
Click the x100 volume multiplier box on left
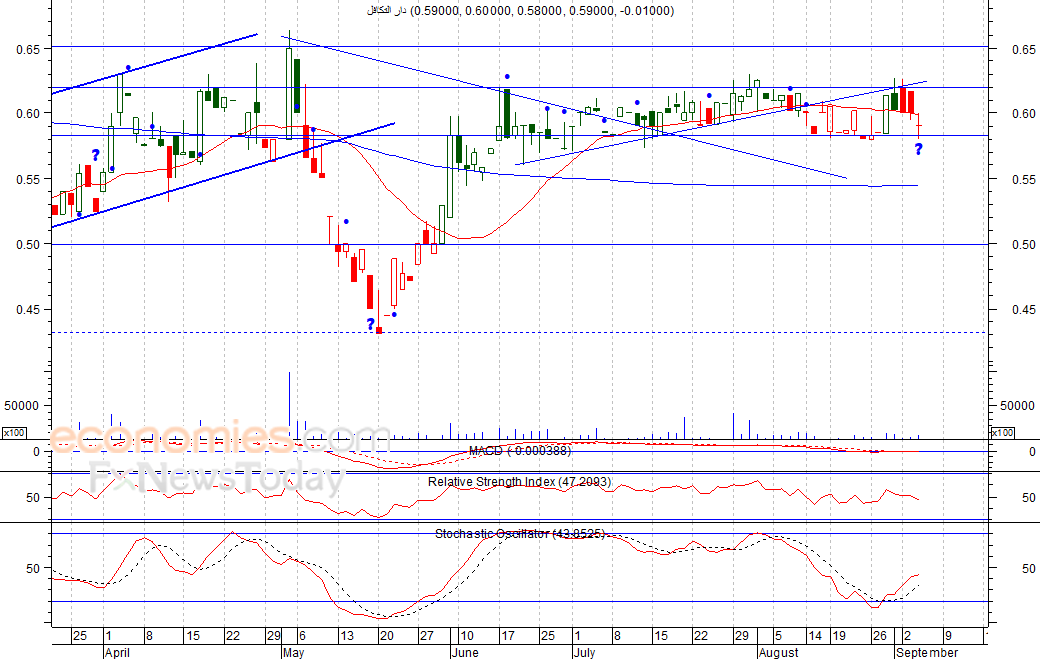14,433
